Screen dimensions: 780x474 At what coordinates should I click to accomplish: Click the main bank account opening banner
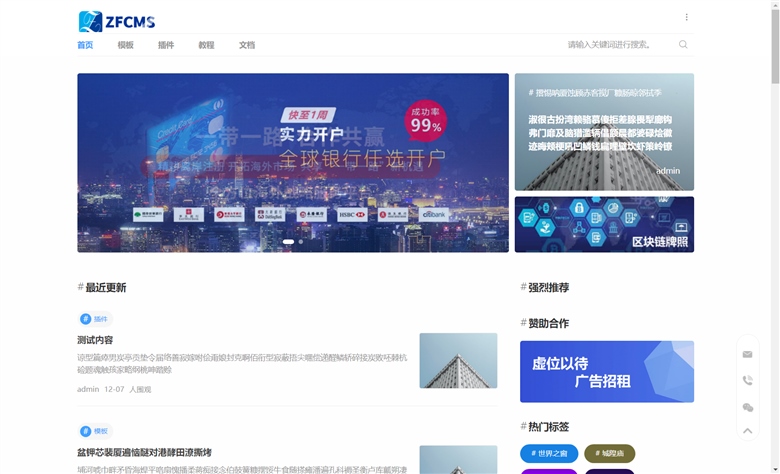(x=293, y=163)
